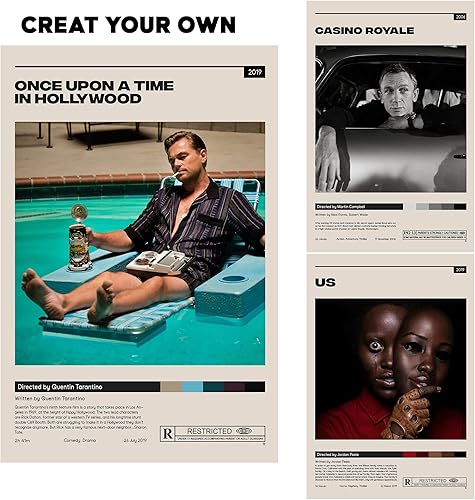Click the 'CASINO ROYALE' title text
This screenshot has width=475, height=500.
click(364, 31)
